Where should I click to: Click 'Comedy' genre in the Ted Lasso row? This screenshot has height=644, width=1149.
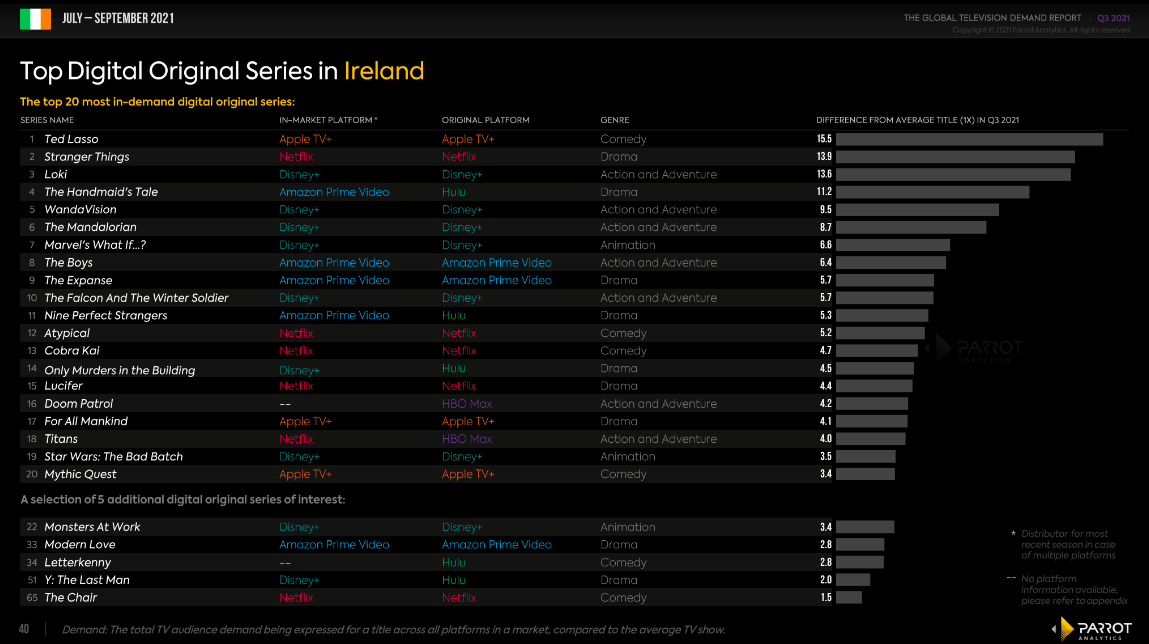(624, 139)
